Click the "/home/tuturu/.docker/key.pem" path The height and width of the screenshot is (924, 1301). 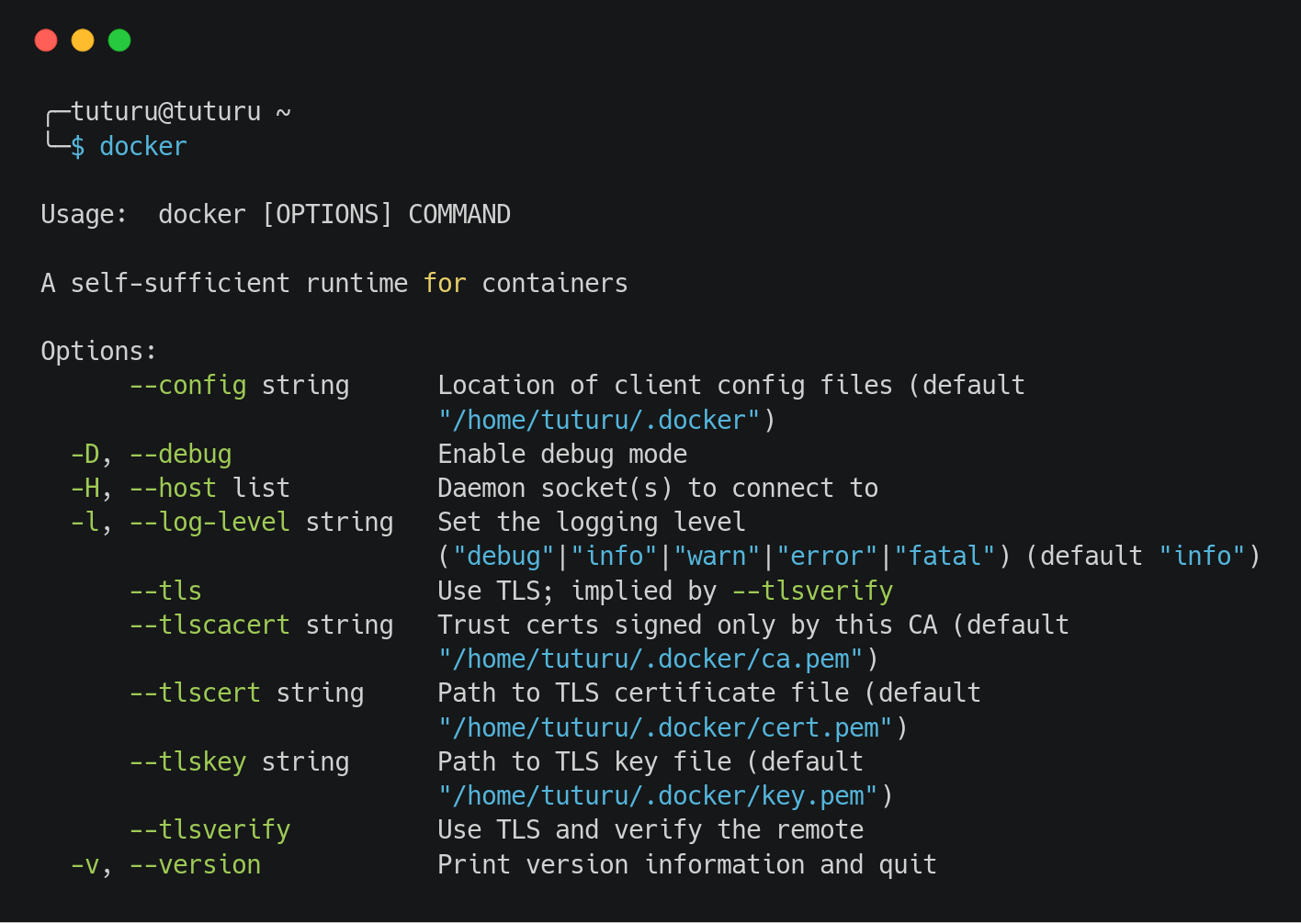658,796
